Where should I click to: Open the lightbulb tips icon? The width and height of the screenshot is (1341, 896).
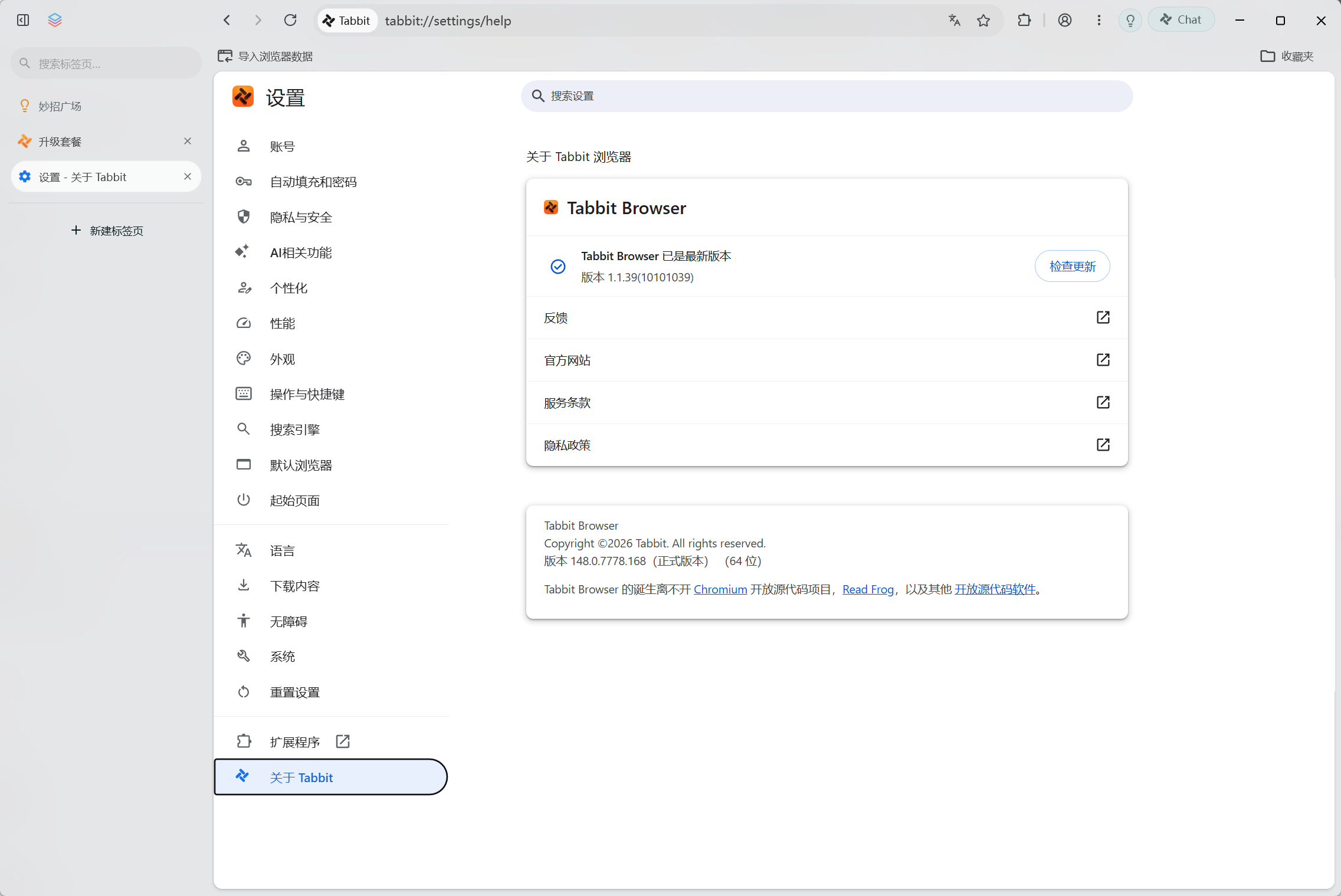click(x=1130, y=20)
